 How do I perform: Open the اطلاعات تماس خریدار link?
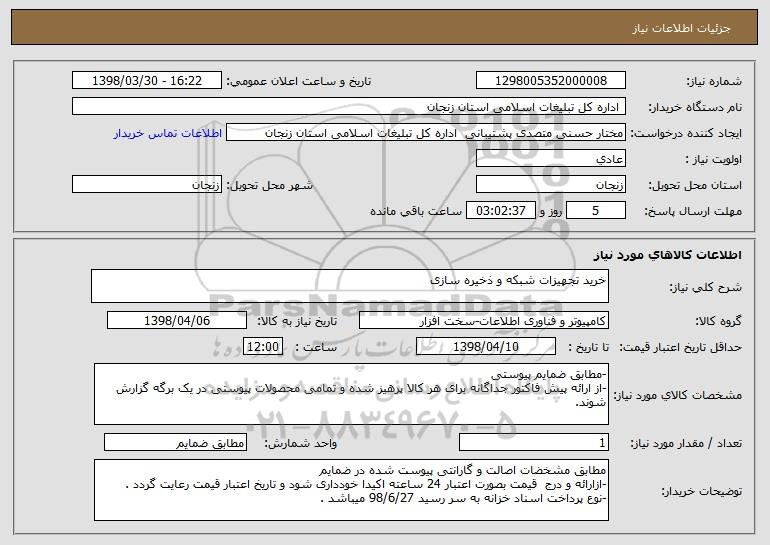[168, 134]
